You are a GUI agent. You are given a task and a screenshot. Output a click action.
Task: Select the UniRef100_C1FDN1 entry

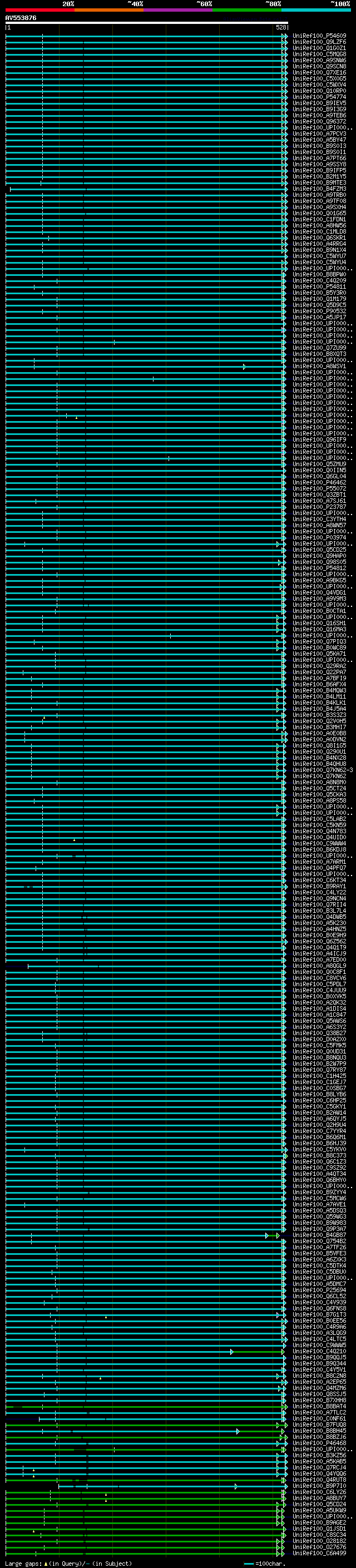coord(319,219)
